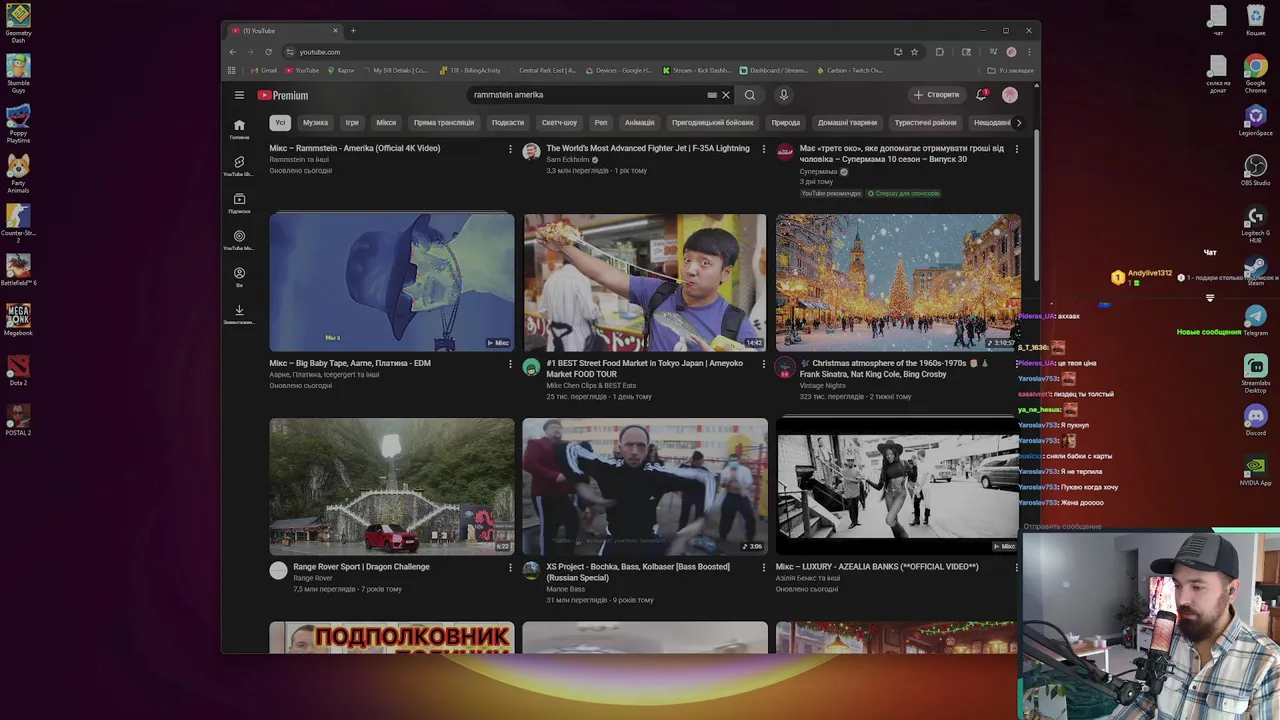This screenshot has height=720, width=1280.
Task: Click inside the 'rammstein amerika' search field
Action: (588, 95)
